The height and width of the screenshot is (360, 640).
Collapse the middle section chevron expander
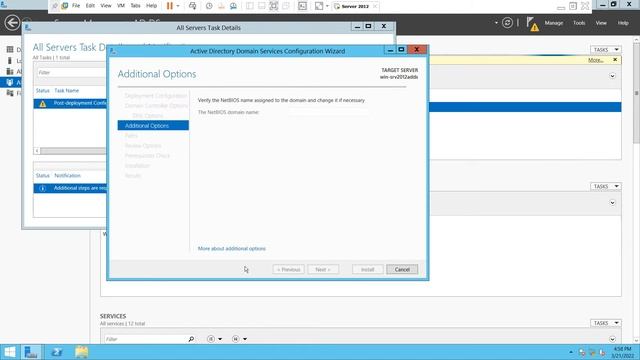[x=612, y=203]
